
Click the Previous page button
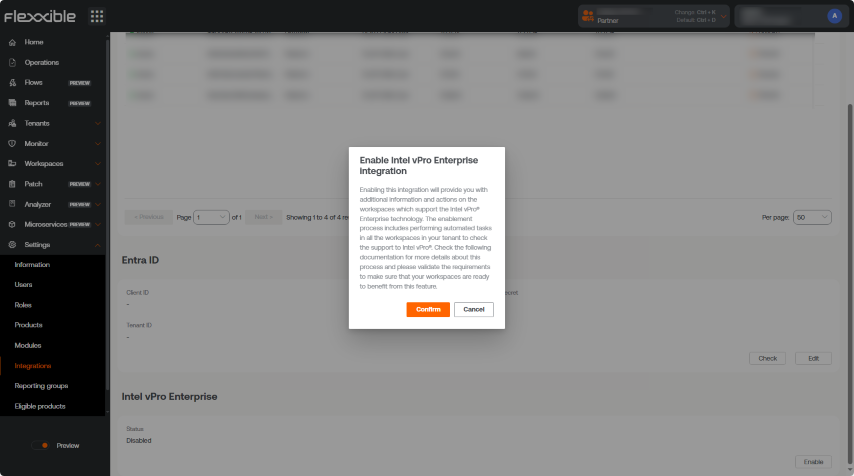click(149, 217)
